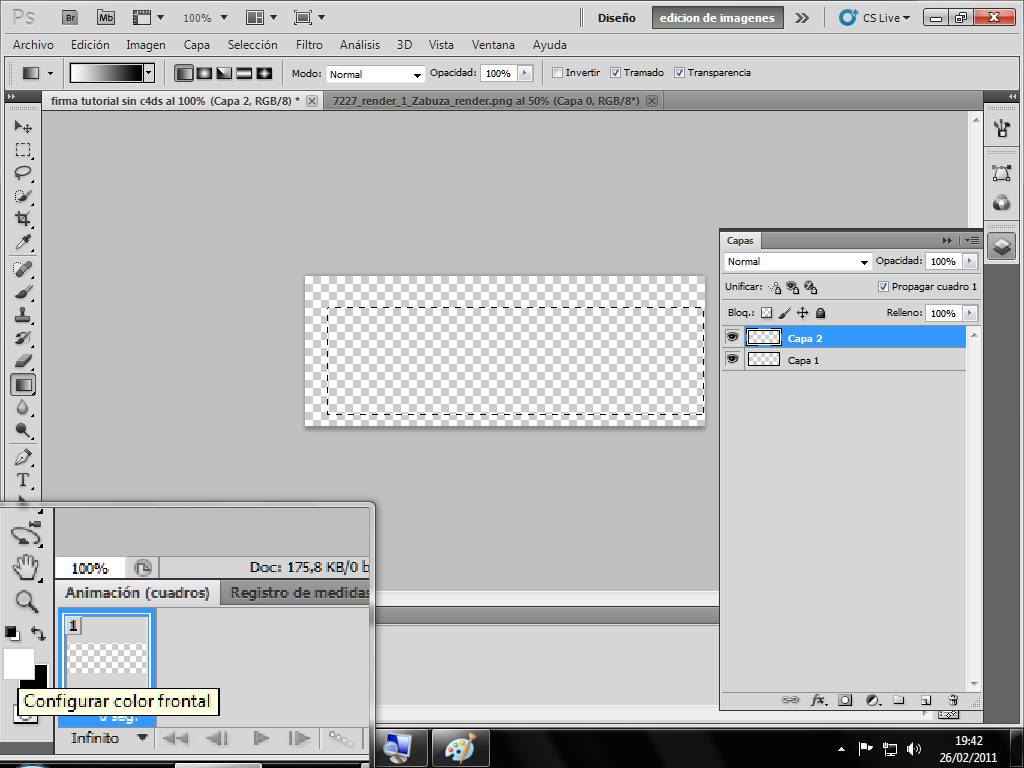This screenshot has width=1024, height=768.
Task: Select the Gradient tool in toolbox
Action: tap(23, 385)
